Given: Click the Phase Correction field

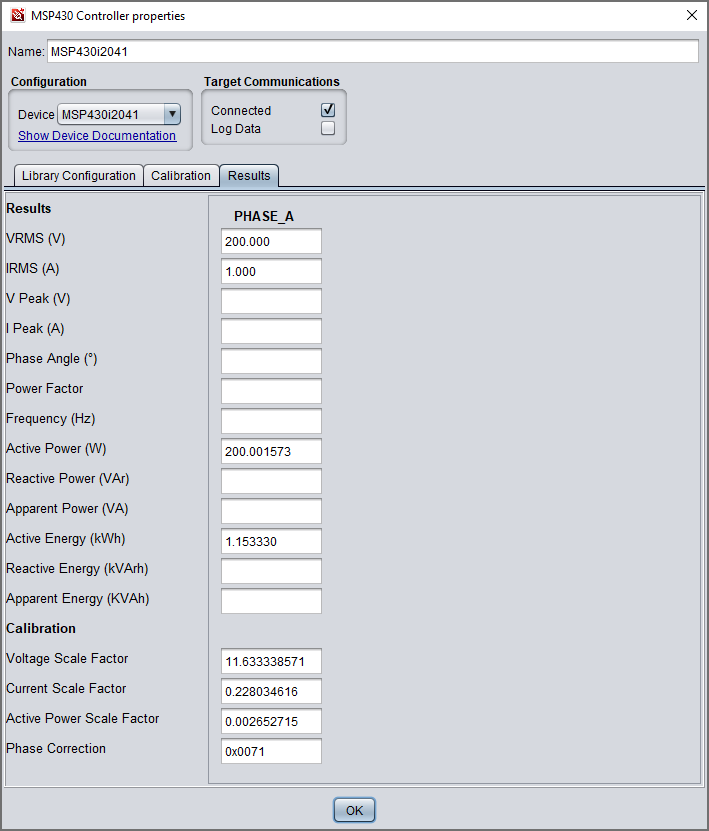Looking at the screenshot, I should (271, 751).
